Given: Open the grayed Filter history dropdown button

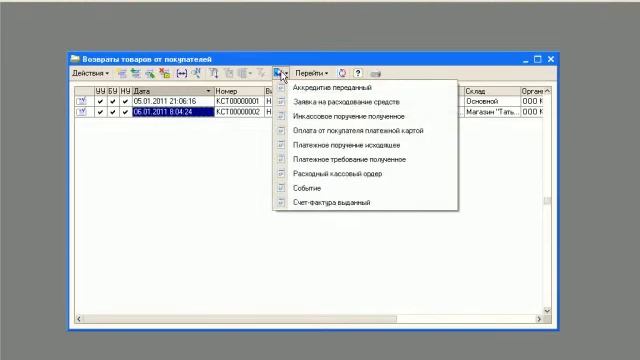Looking at the screenshot, I should (x=245, y=73).
